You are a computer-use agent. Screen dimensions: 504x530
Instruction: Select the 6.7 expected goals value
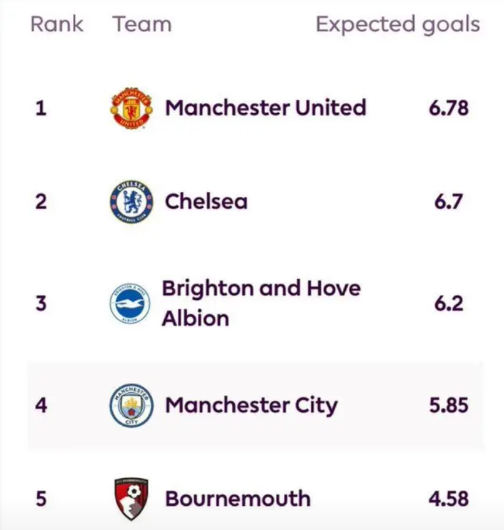click(449, 202)
